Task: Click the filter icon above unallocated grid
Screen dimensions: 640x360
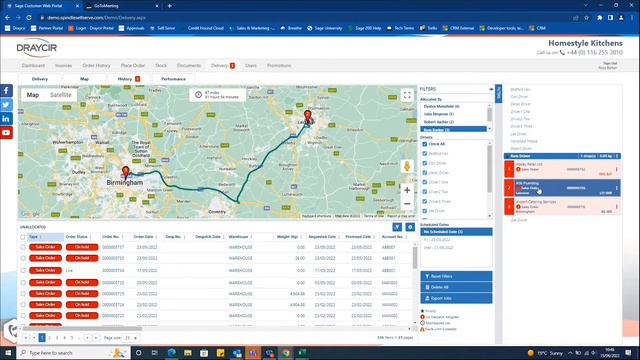Action: coord(397,227)
